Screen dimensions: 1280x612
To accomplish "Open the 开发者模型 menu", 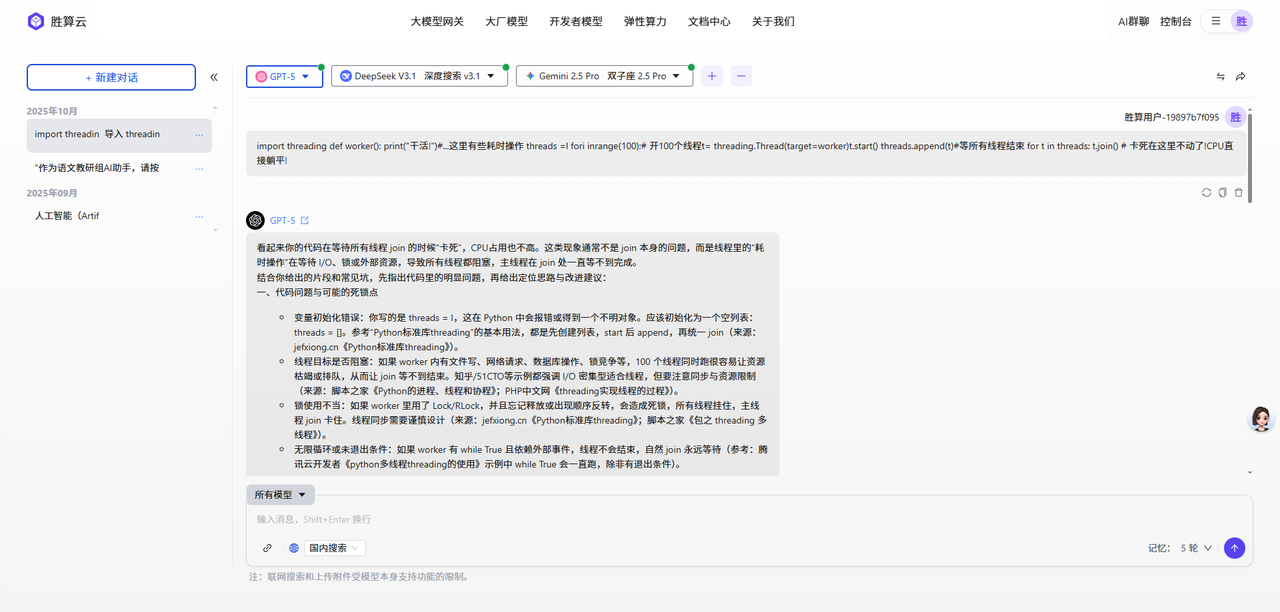I will tap(576, 21).
